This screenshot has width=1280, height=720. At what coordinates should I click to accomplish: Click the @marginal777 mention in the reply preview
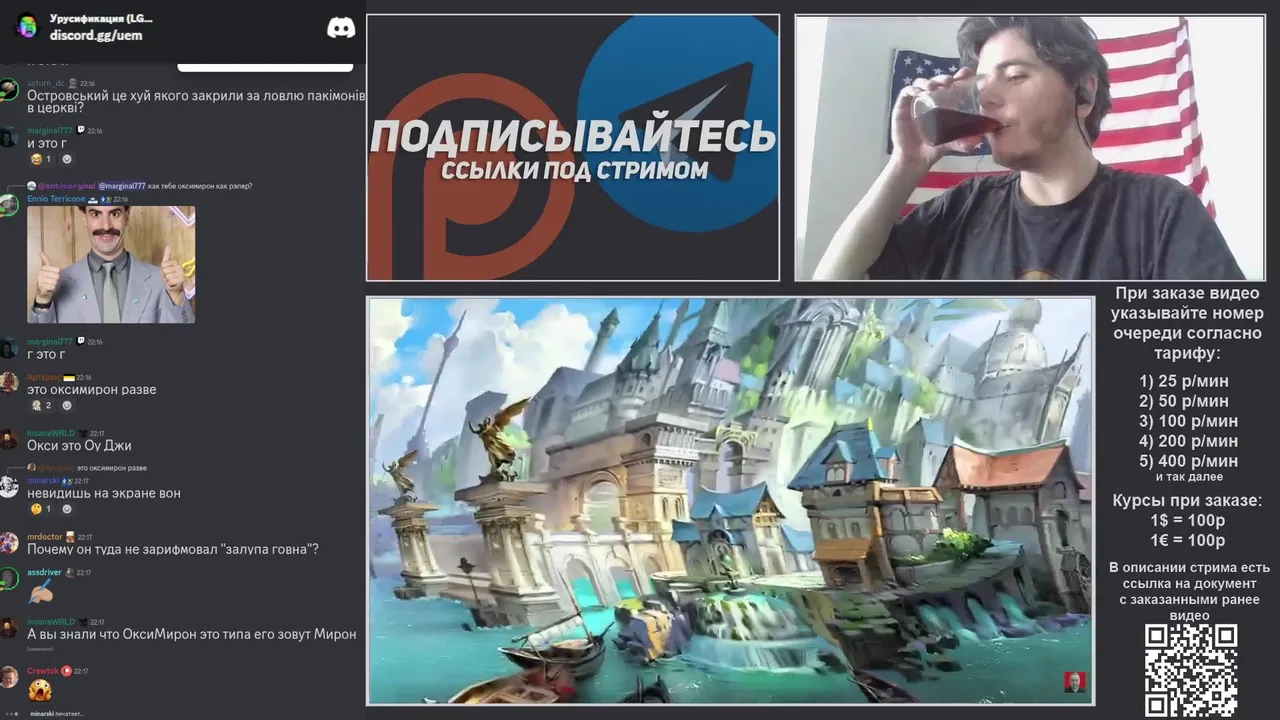coord(122,186)
